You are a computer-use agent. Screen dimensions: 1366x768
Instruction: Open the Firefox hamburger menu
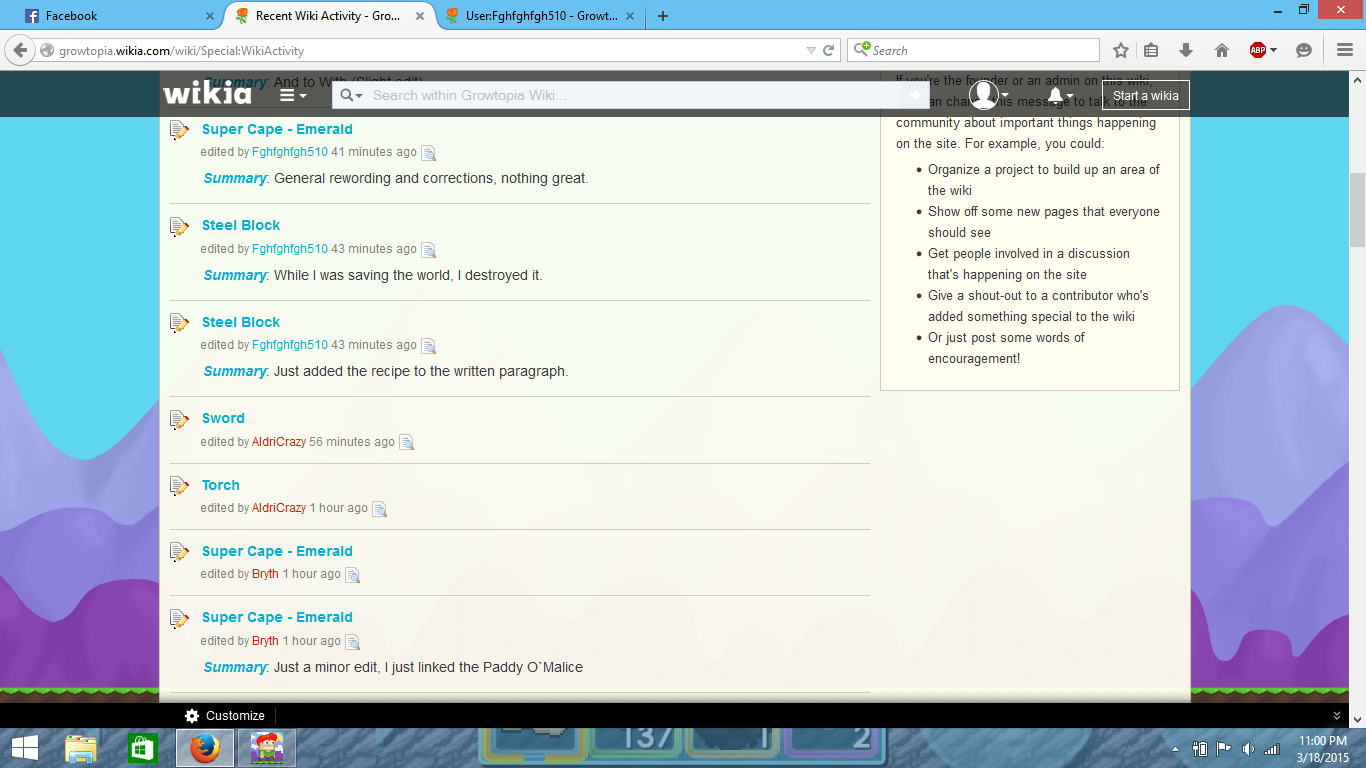click(1344, 50)
